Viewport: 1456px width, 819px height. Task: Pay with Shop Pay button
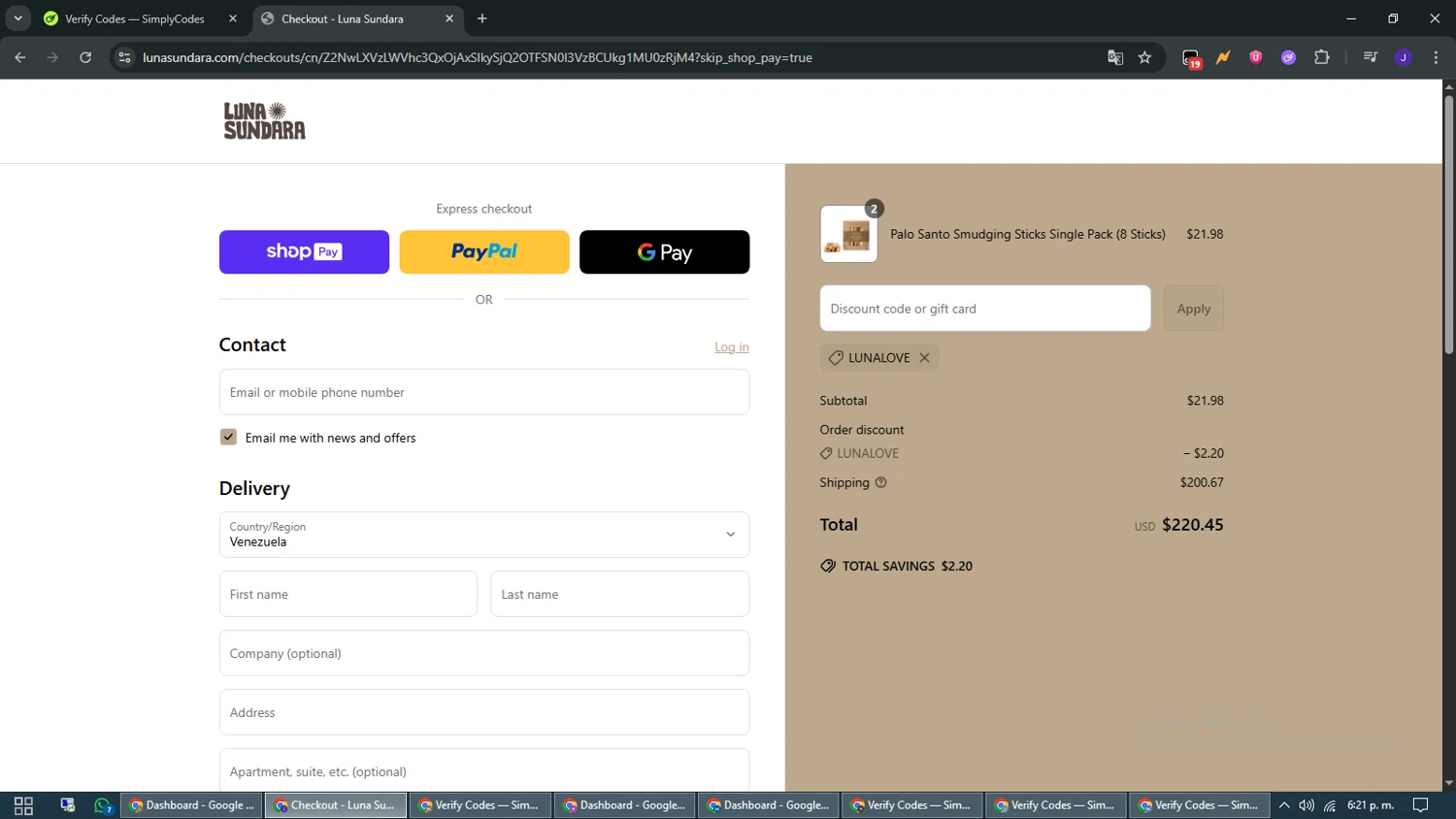coord(304,251)
